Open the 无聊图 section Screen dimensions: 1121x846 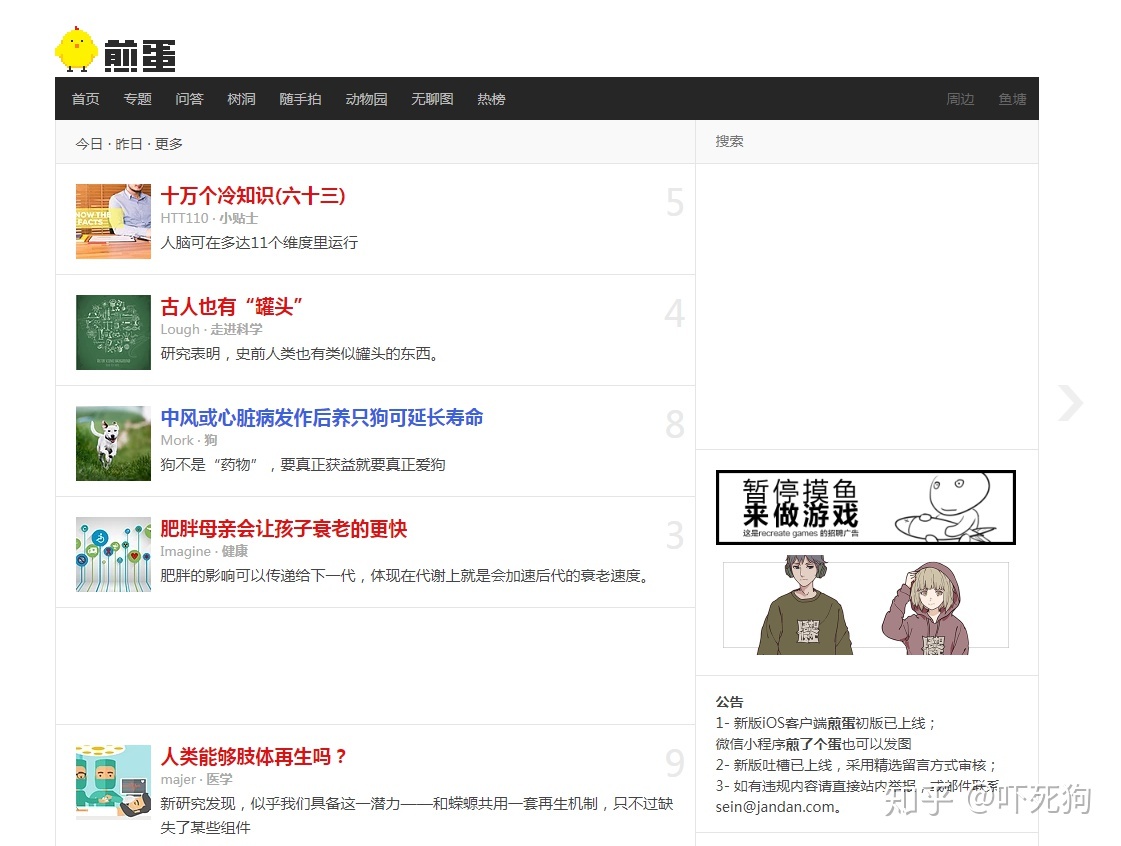pos(431,98)
